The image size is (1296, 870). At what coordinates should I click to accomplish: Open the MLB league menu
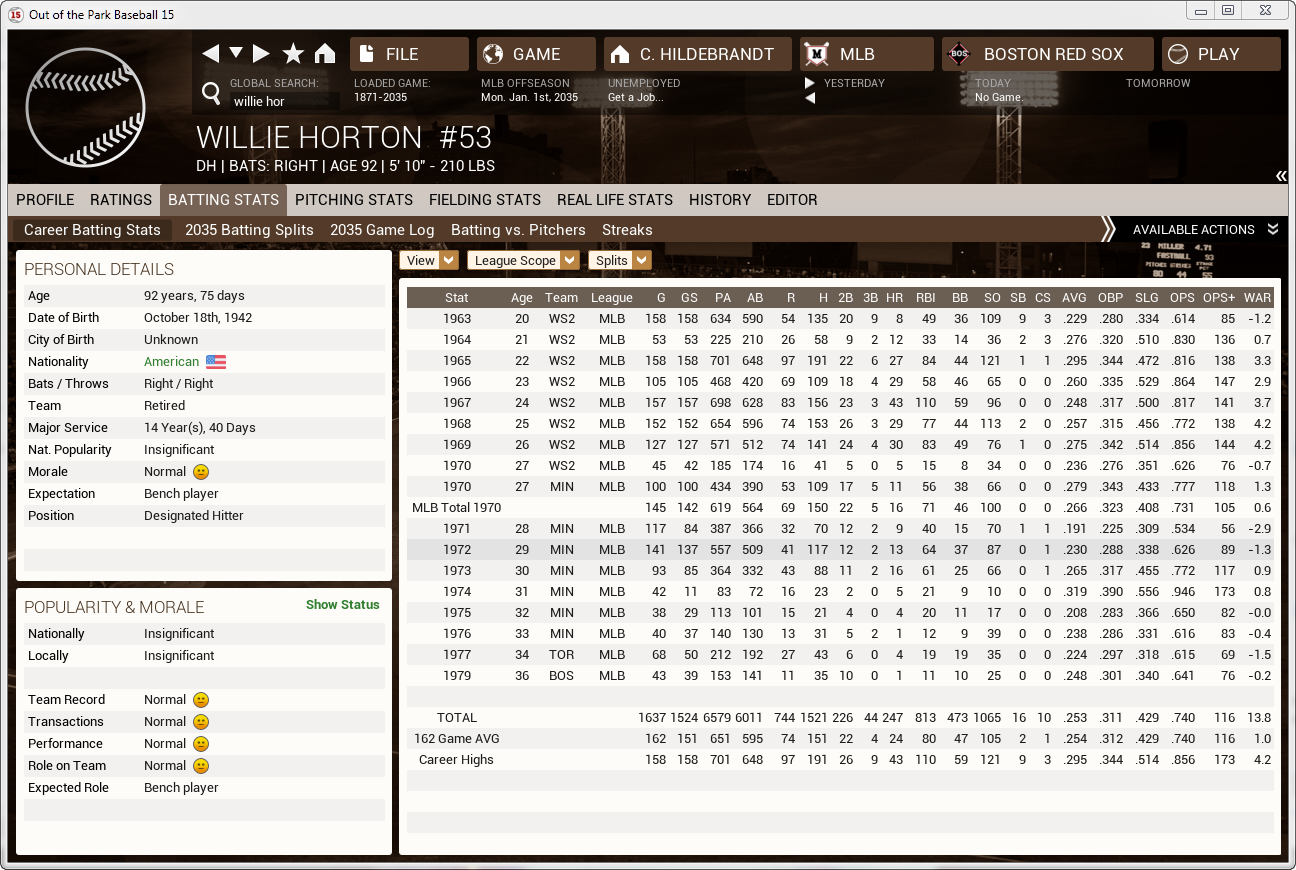867,54
